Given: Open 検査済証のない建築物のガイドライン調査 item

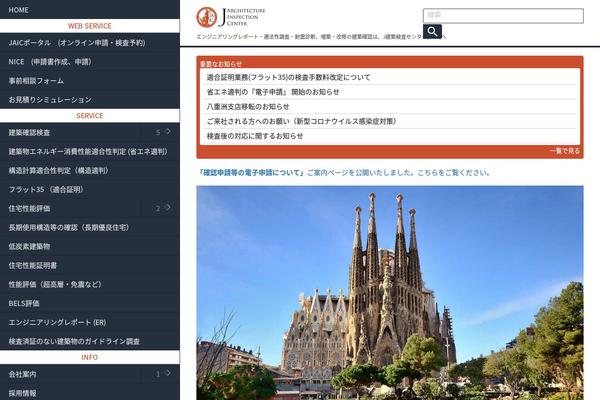Looking at the screenshot, I should point(90,341).
